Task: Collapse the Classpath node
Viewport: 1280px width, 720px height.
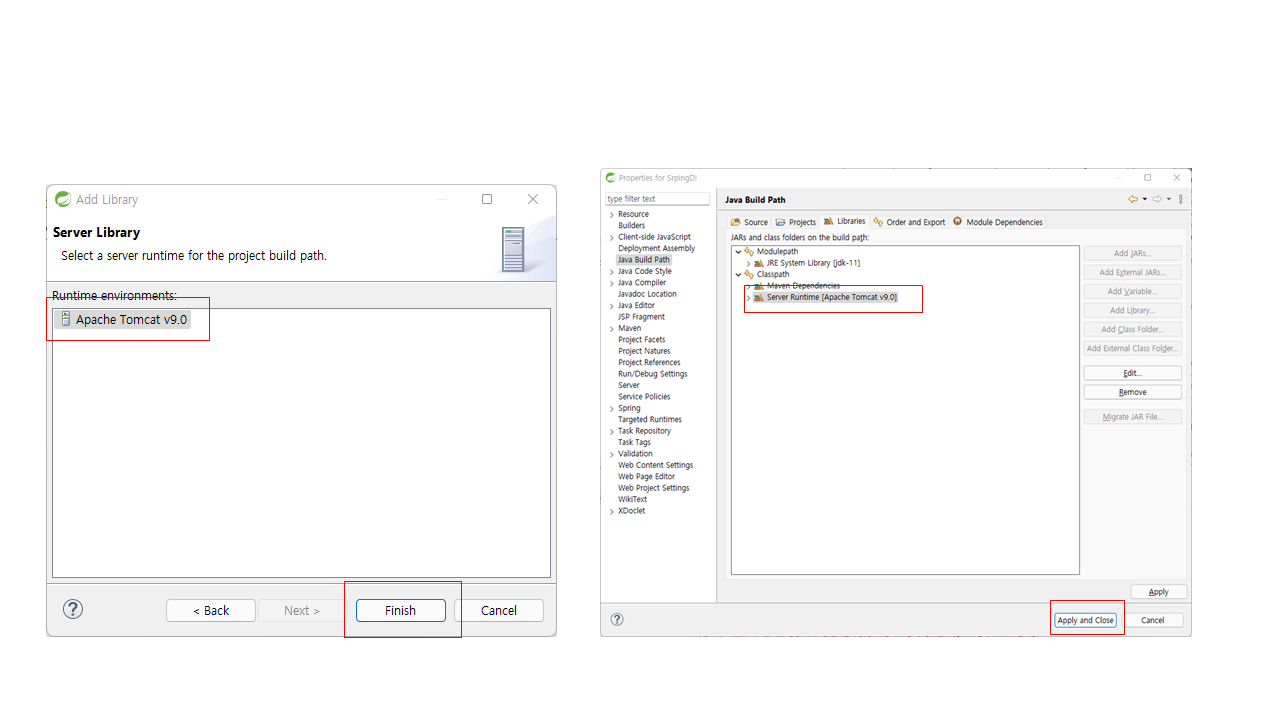Action: (738, 274)
